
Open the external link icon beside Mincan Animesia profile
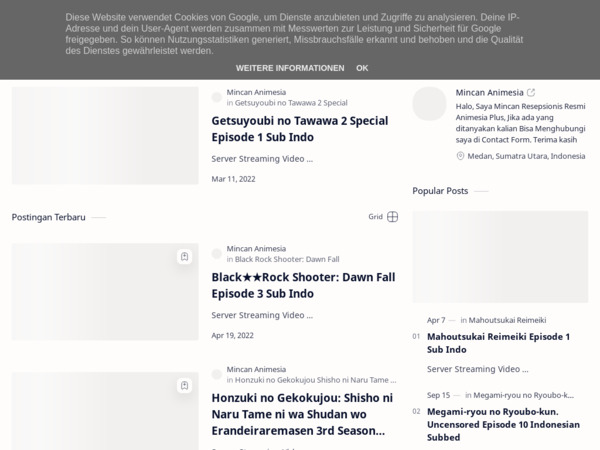coord(531,93)
